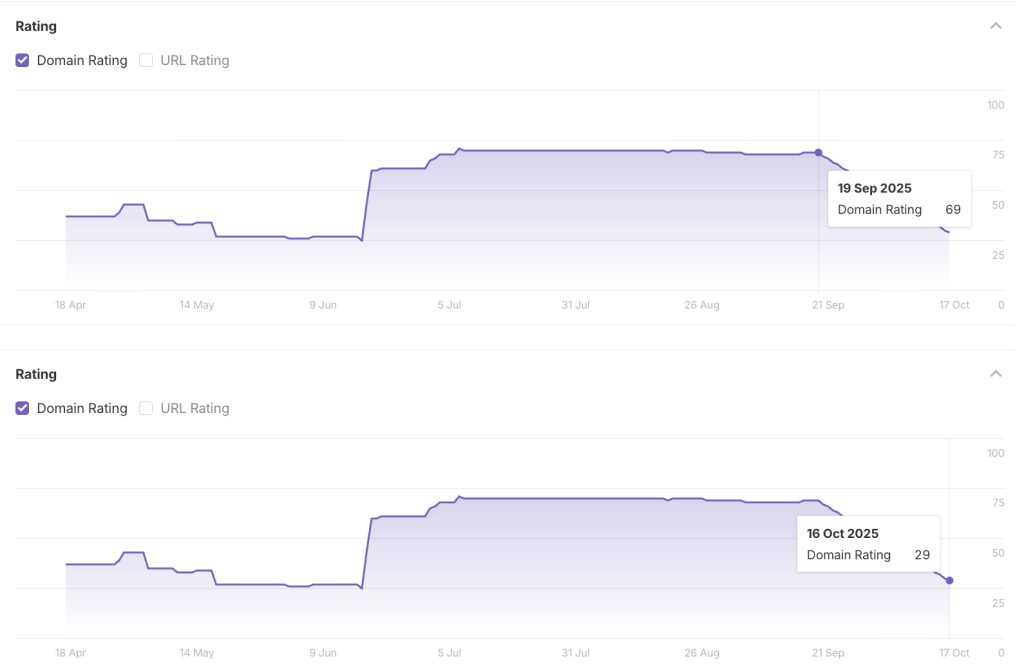
Task: Enable URL Rating in the first Rating panel
Action: click(146, 60)
